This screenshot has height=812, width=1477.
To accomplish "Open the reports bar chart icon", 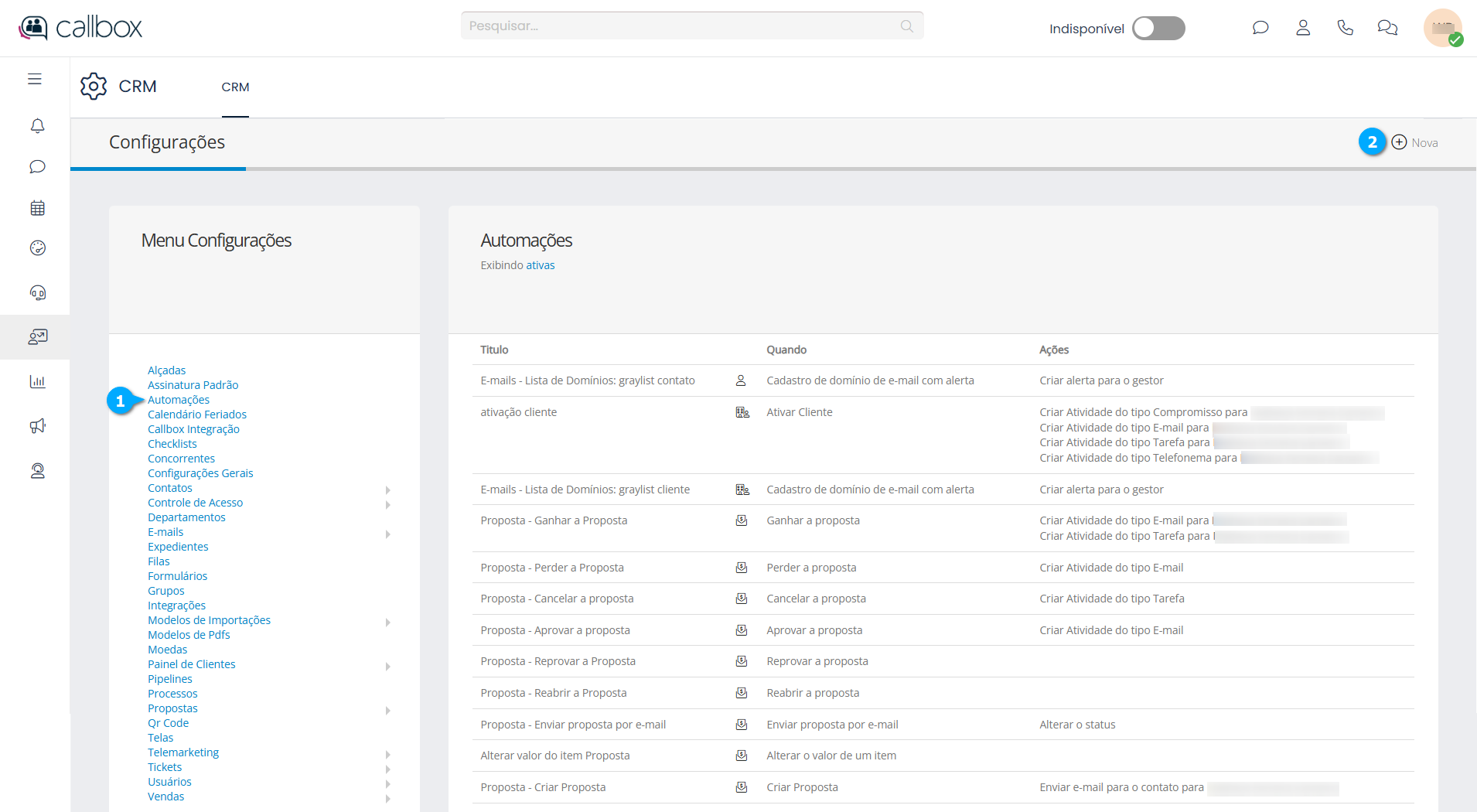I will [37, 381].
